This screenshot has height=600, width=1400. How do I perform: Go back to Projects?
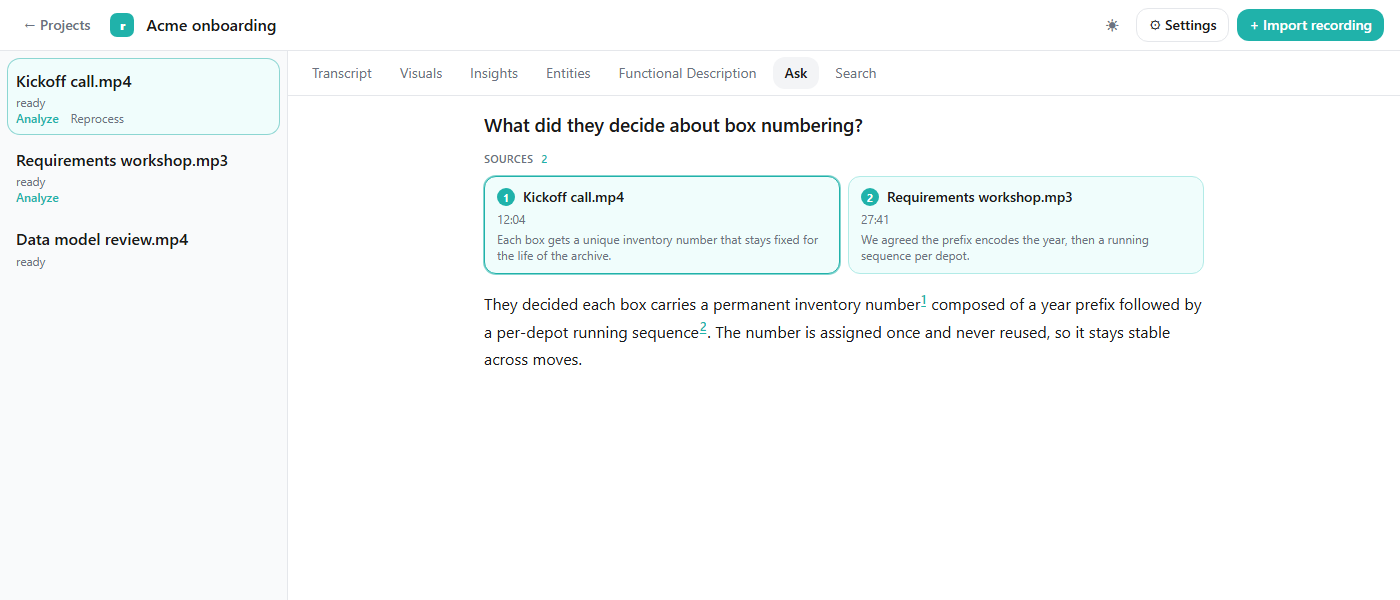(57, 25)
